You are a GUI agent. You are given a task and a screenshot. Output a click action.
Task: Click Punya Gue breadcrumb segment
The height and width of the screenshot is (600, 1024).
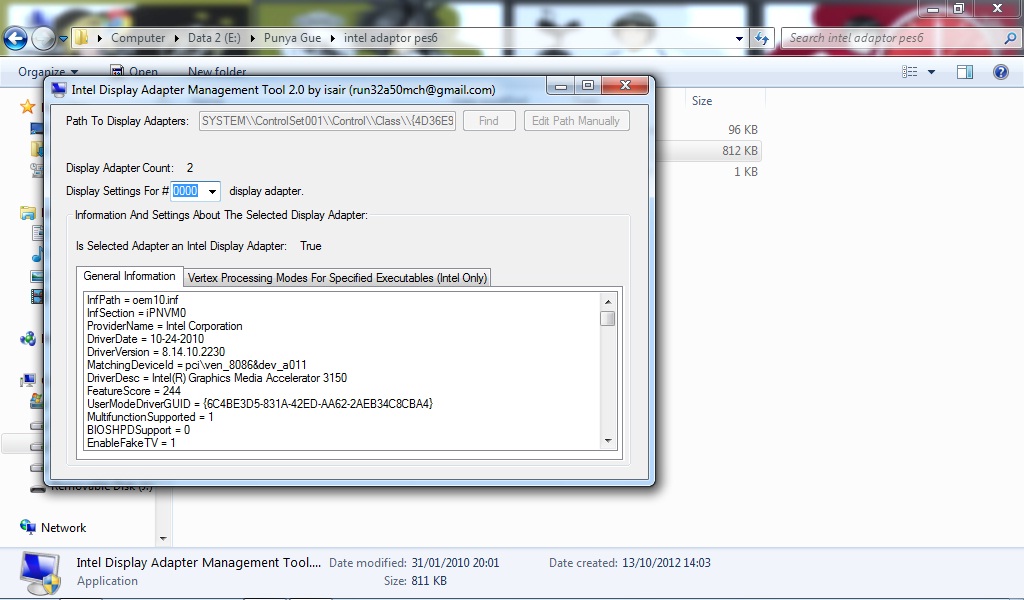click(x=292, y=38)
